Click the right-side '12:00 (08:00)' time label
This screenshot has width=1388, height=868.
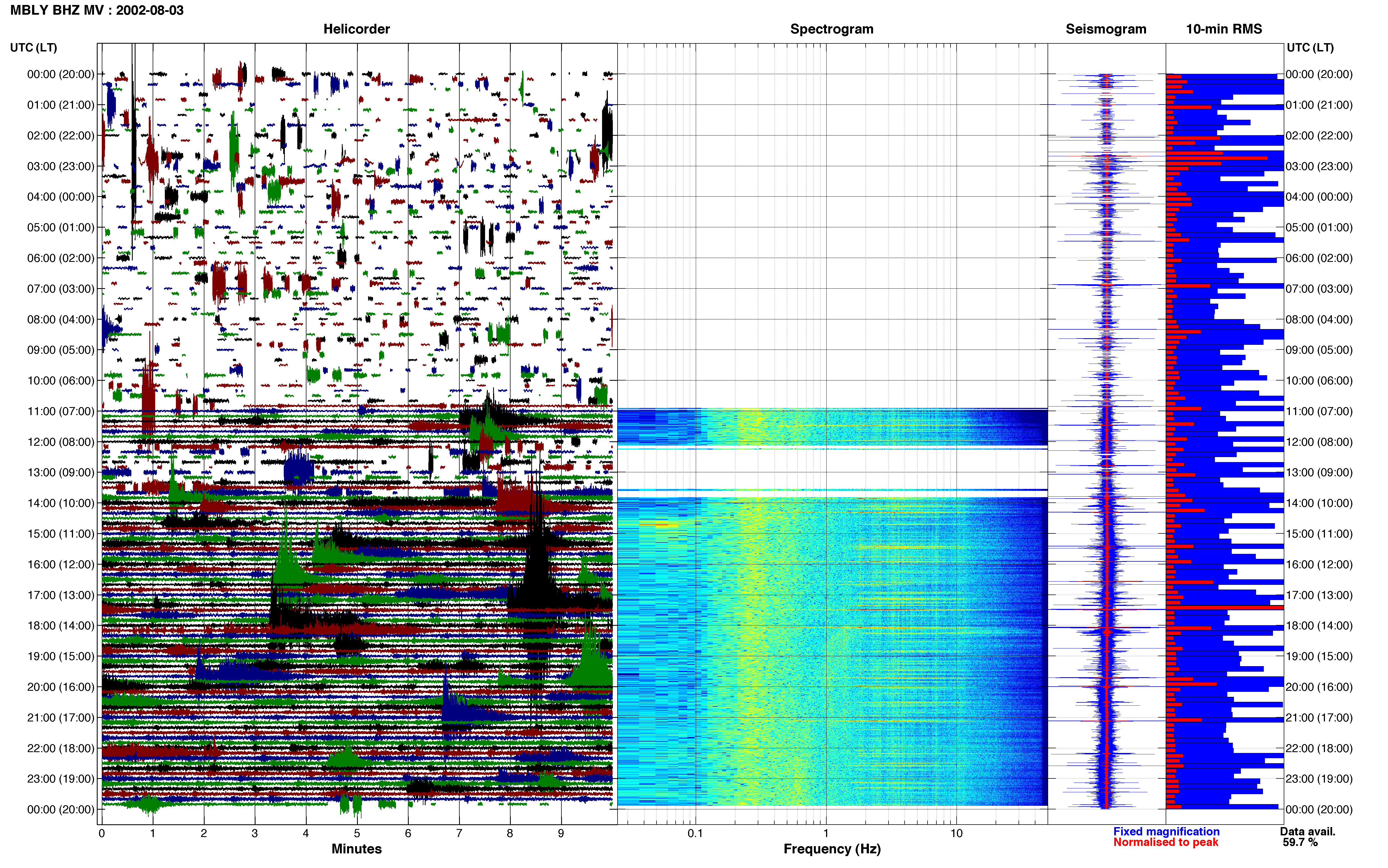click(1319, 442)
